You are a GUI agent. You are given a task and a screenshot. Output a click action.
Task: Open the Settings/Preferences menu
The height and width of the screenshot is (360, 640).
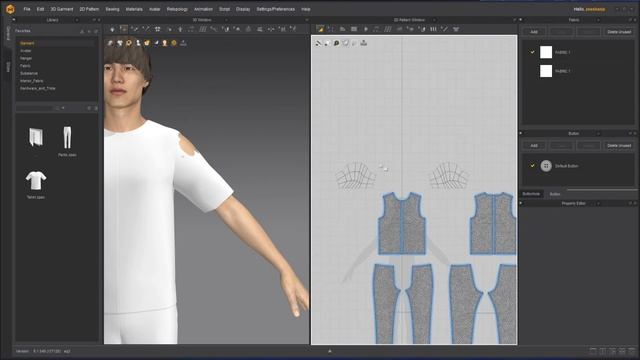pos(276,9)
